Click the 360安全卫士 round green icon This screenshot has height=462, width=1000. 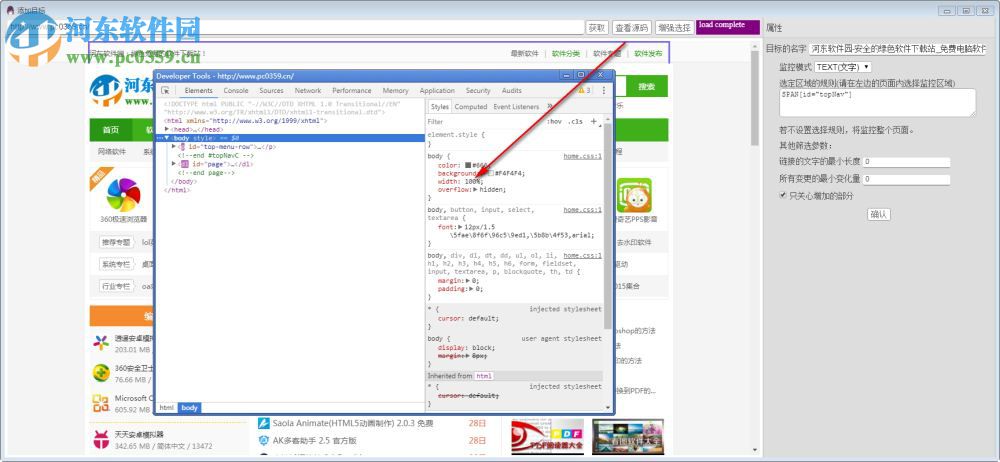[x=101, y=373]
